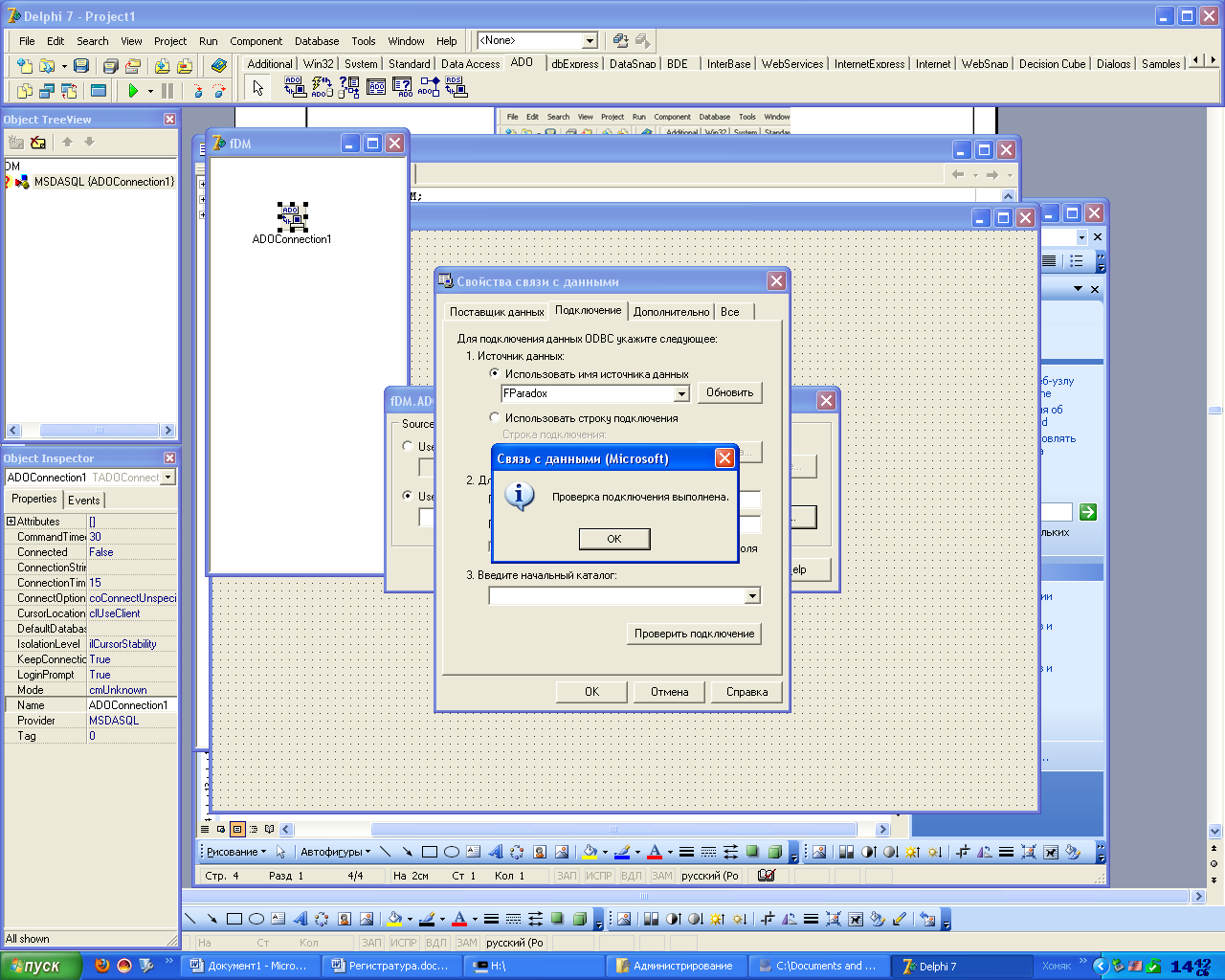The width and height of the screenshot is (1225, 980).
Task: Click Crop icon in Word picture toolbar
Action: (x=963, y=852)
